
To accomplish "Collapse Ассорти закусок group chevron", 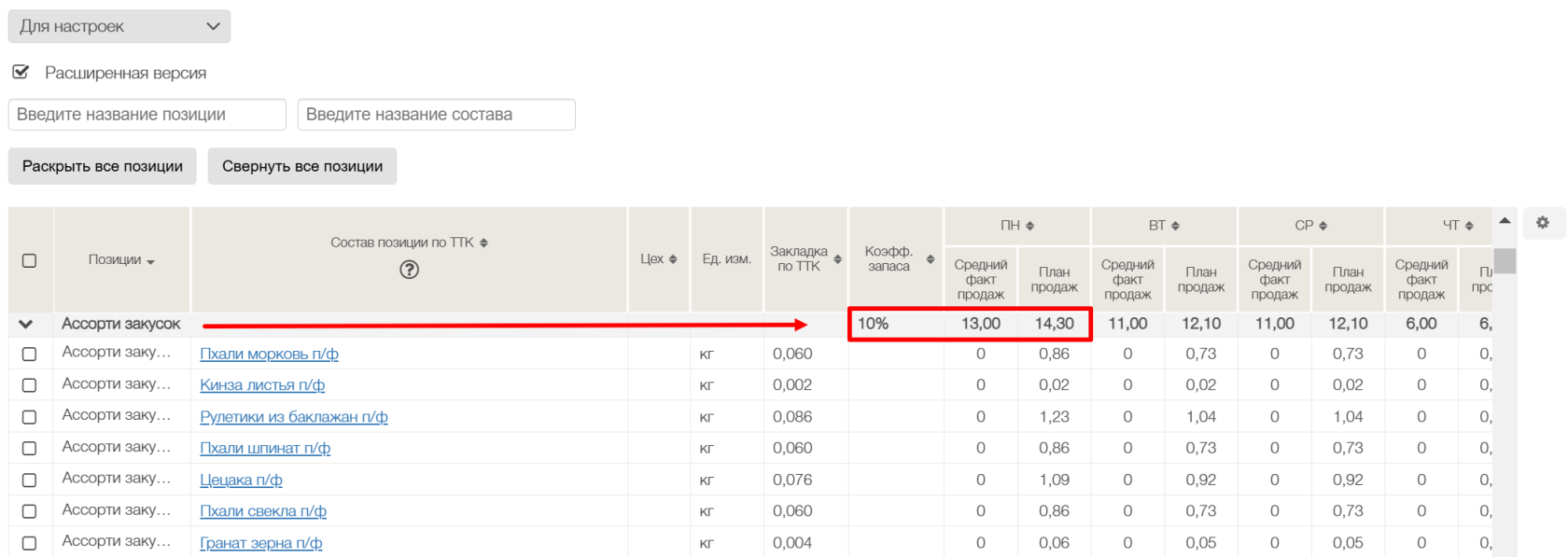I will (x=26, y=324).
